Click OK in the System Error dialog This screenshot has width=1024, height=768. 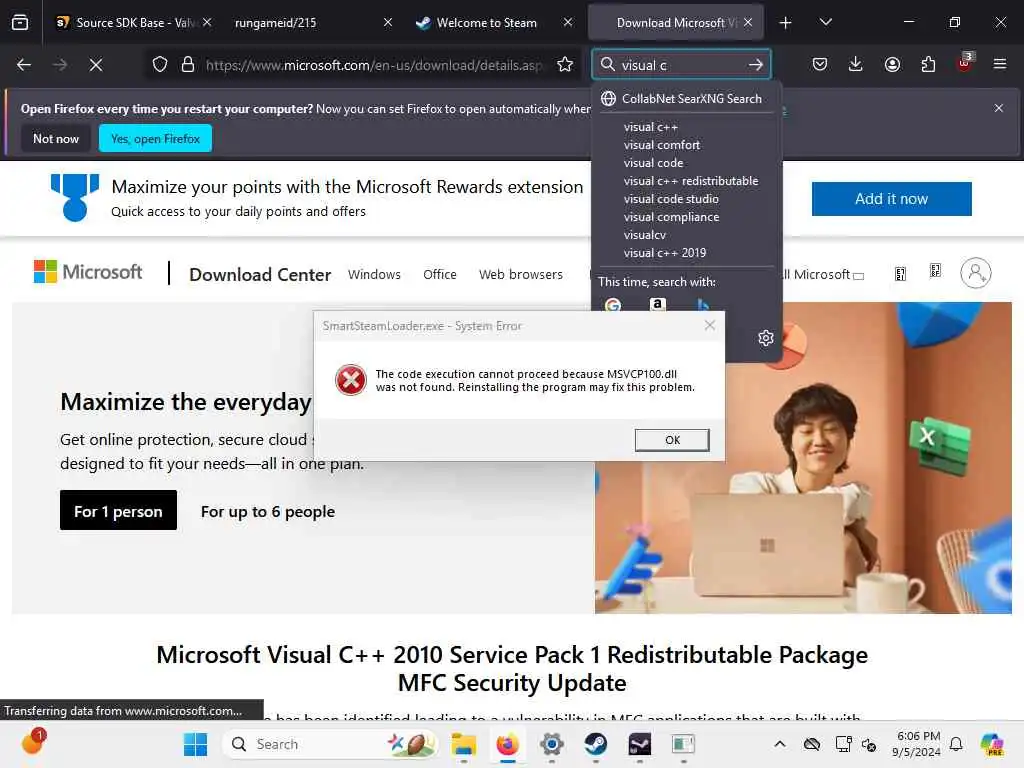[672, 440]
